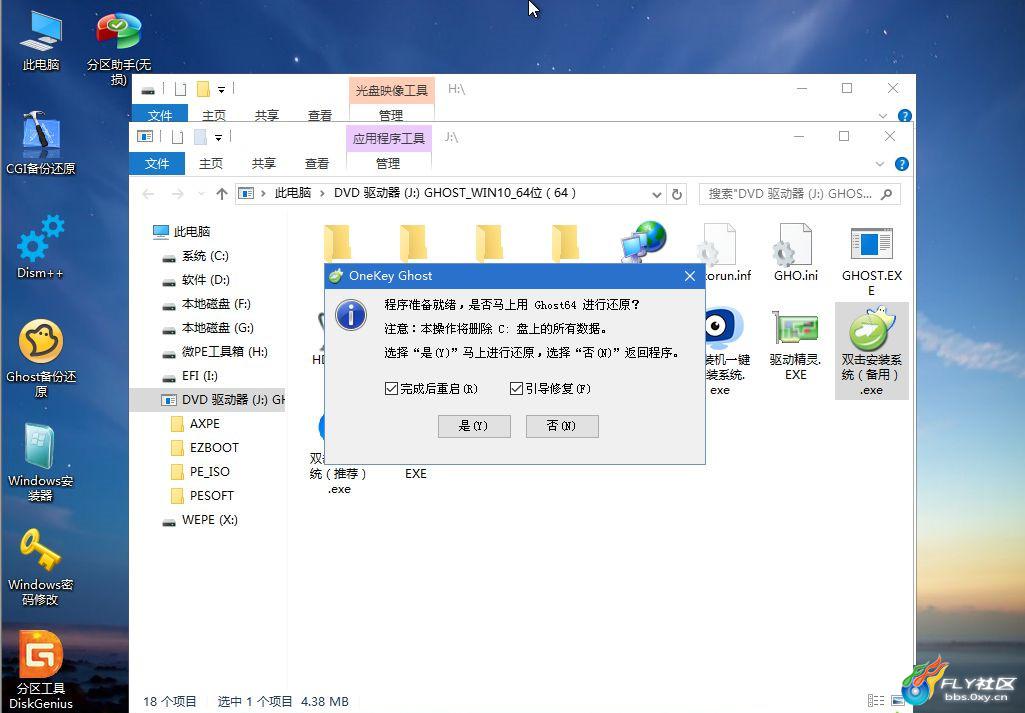This screenshot has width=1025, height=713.
Task: Open PE_ISO folder in tree
Action: [x=209, y=472]
